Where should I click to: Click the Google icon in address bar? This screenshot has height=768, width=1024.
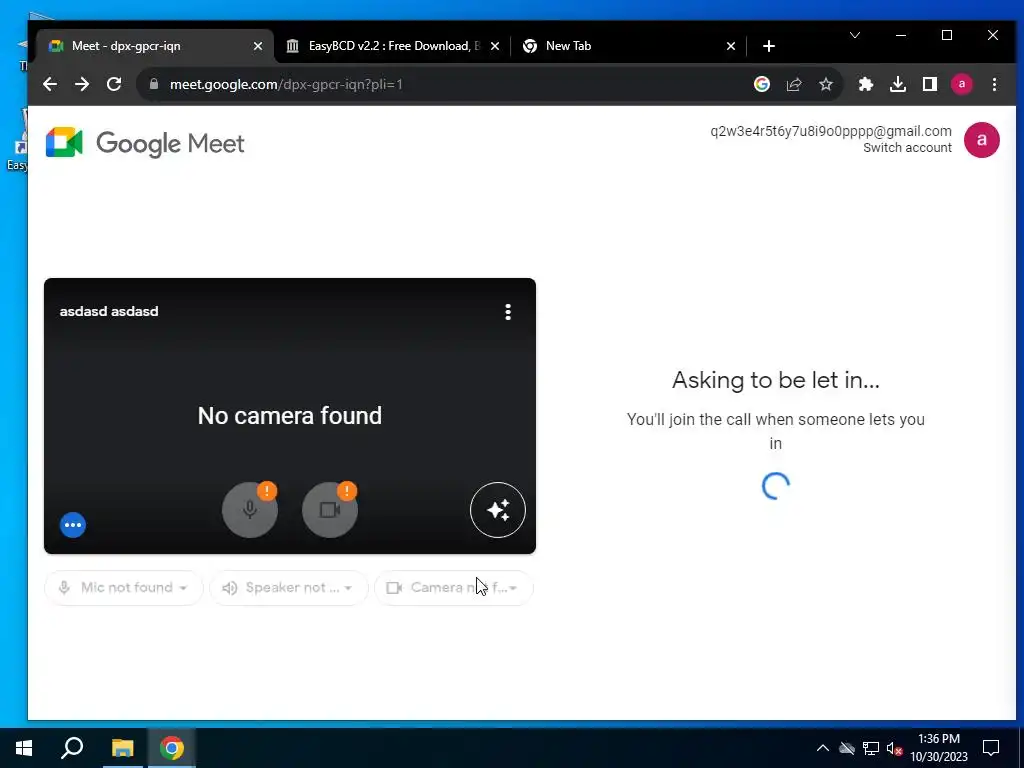pyautogui.click(x=761, y=84)
